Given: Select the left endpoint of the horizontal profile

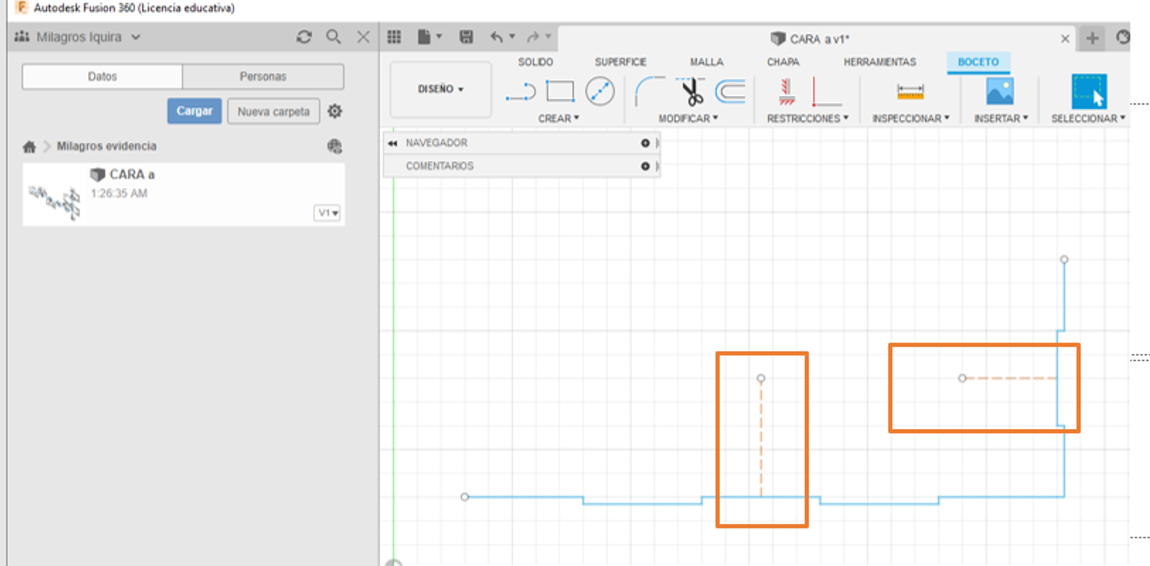Looking at the screenshot, I should pos(464,497).
